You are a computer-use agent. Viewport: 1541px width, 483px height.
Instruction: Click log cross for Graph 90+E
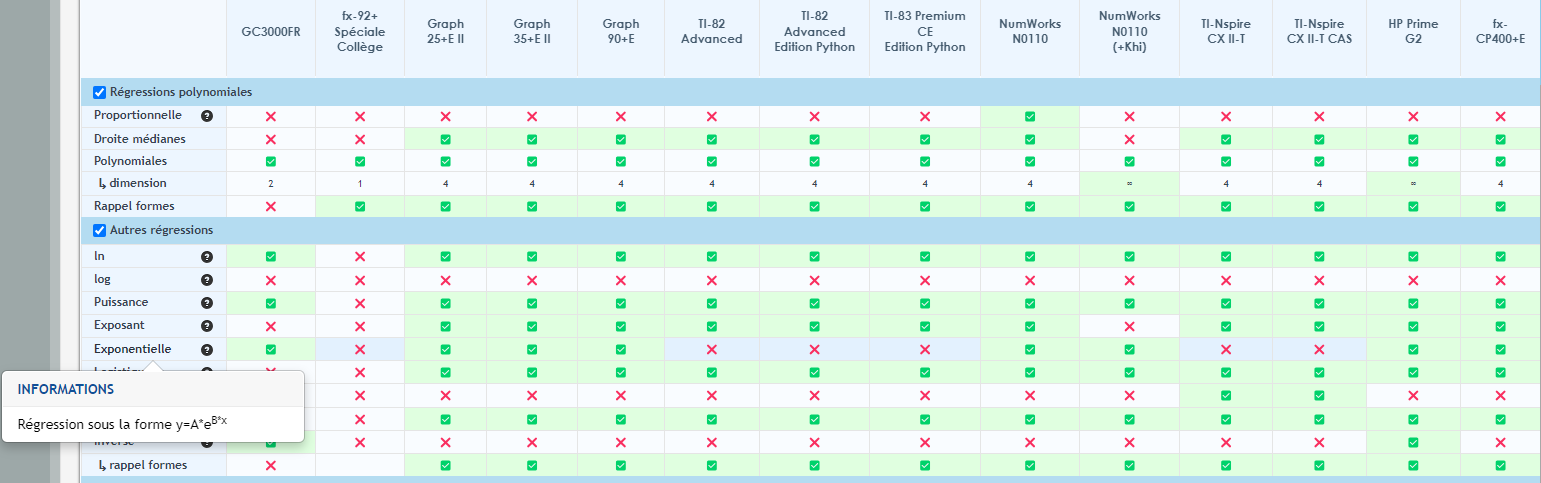pyautogui.click(x=621, y=280)
